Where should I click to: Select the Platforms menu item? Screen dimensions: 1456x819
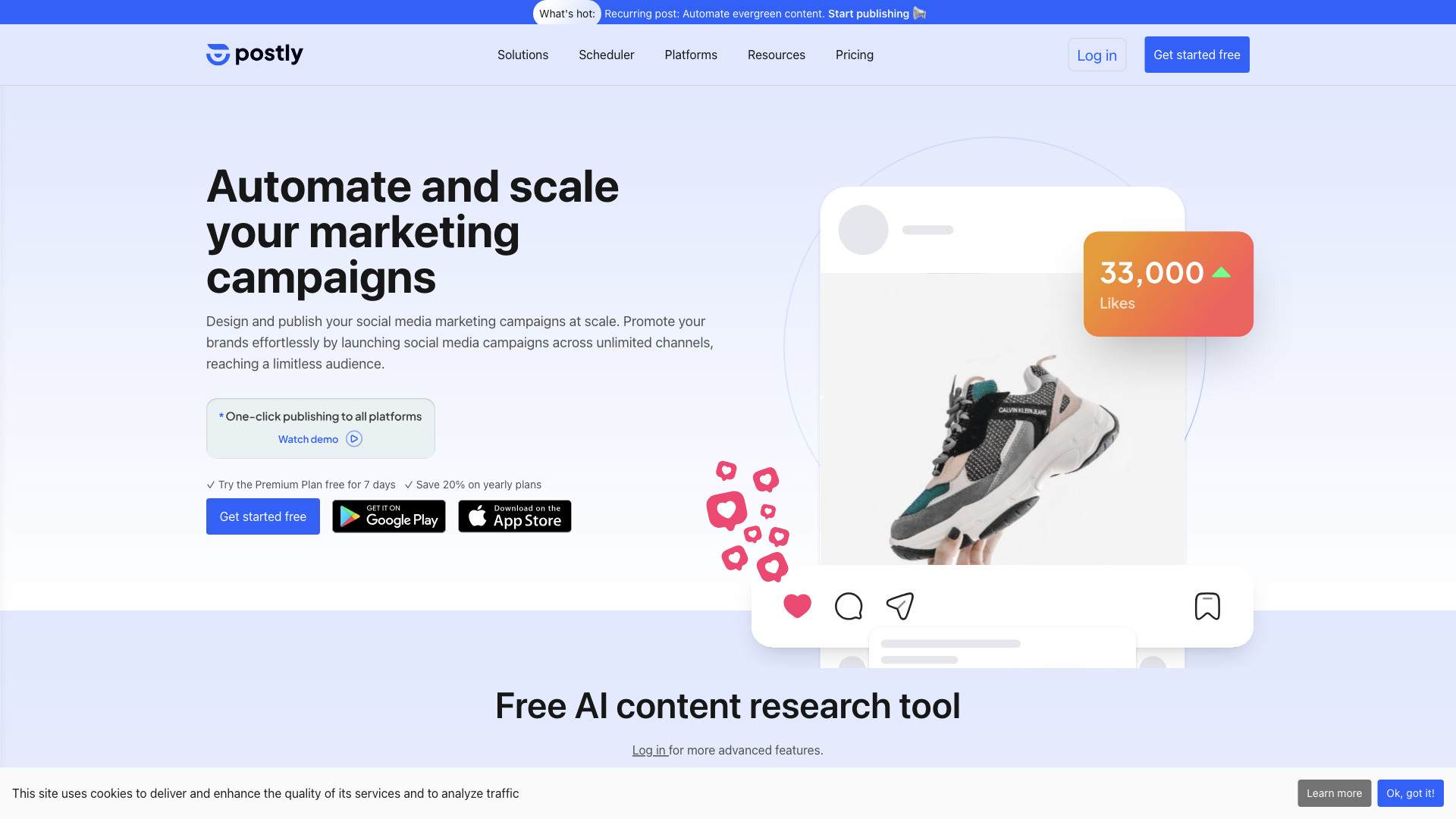coord(691,55)
